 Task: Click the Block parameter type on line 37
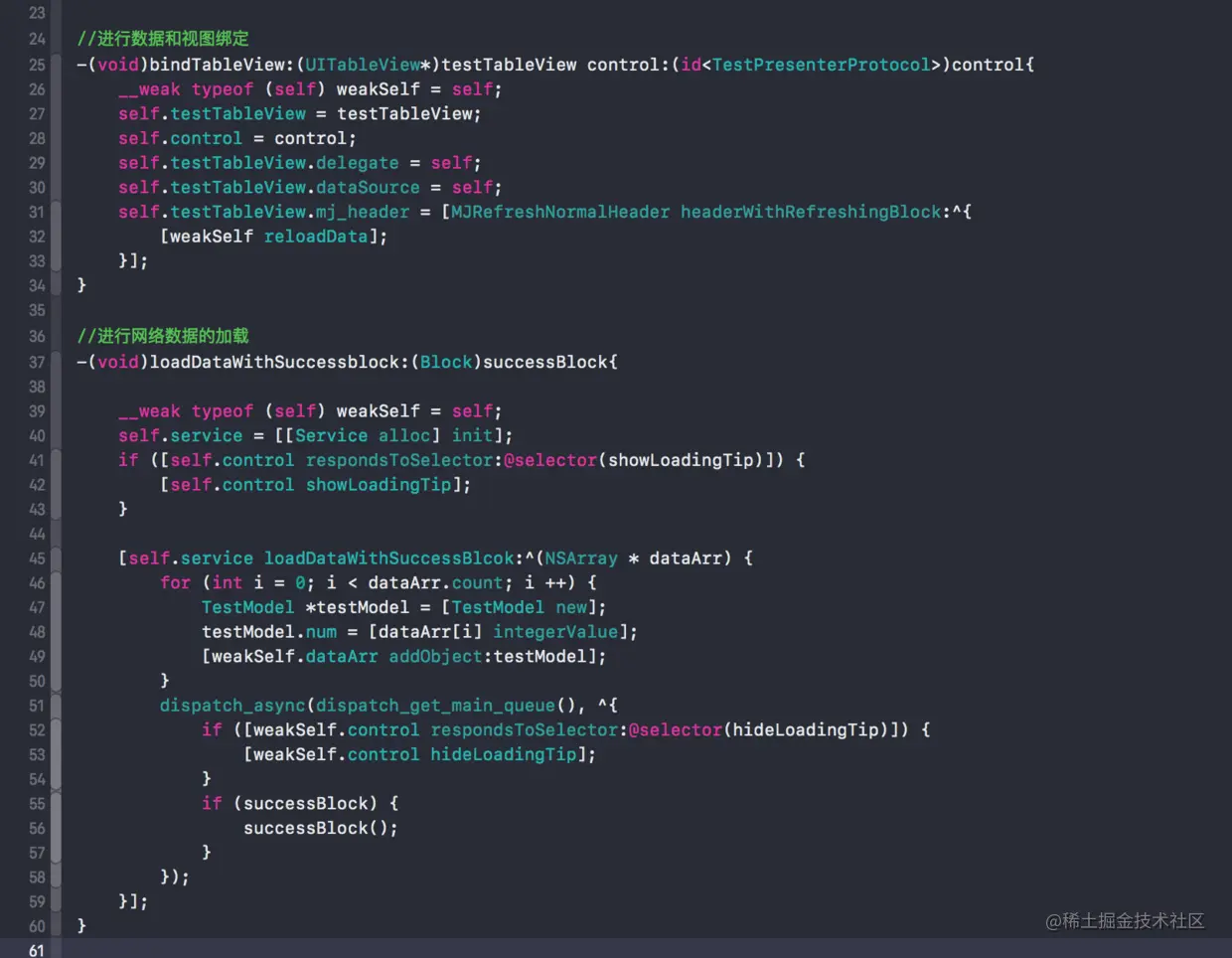[446, 362]
